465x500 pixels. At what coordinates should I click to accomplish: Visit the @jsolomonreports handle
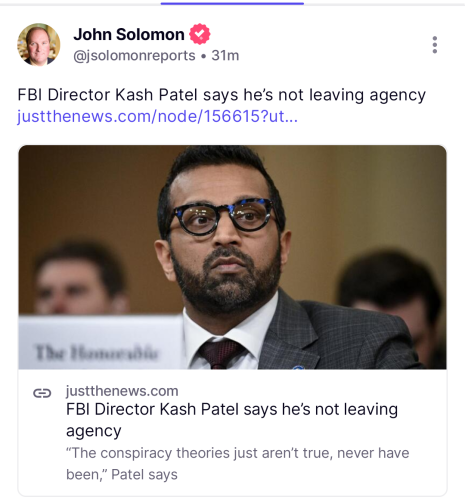point(134,56)
